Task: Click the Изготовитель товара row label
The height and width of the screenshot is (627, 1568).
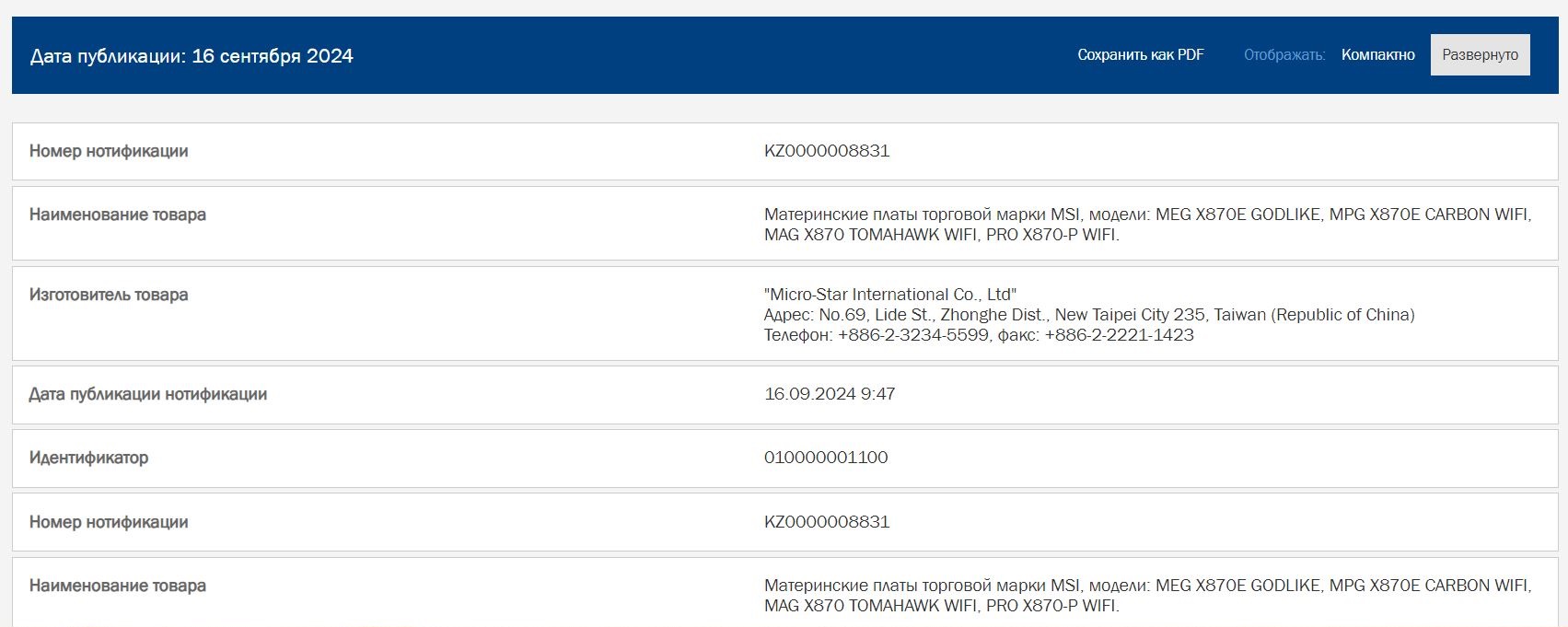Action: [109, 295]
